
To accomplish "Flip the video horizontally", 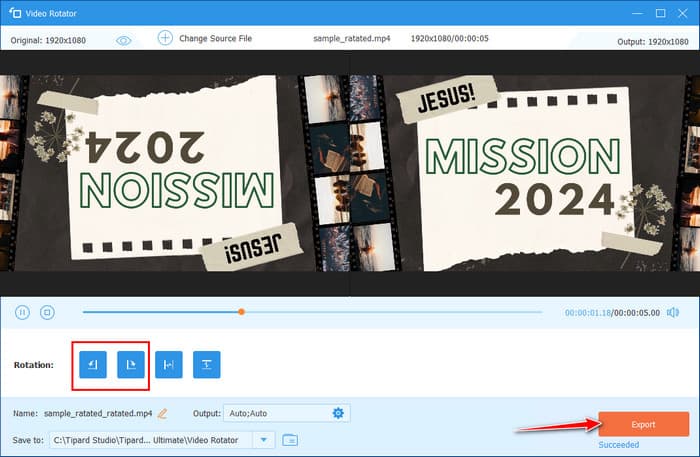I will click(169, 365).
